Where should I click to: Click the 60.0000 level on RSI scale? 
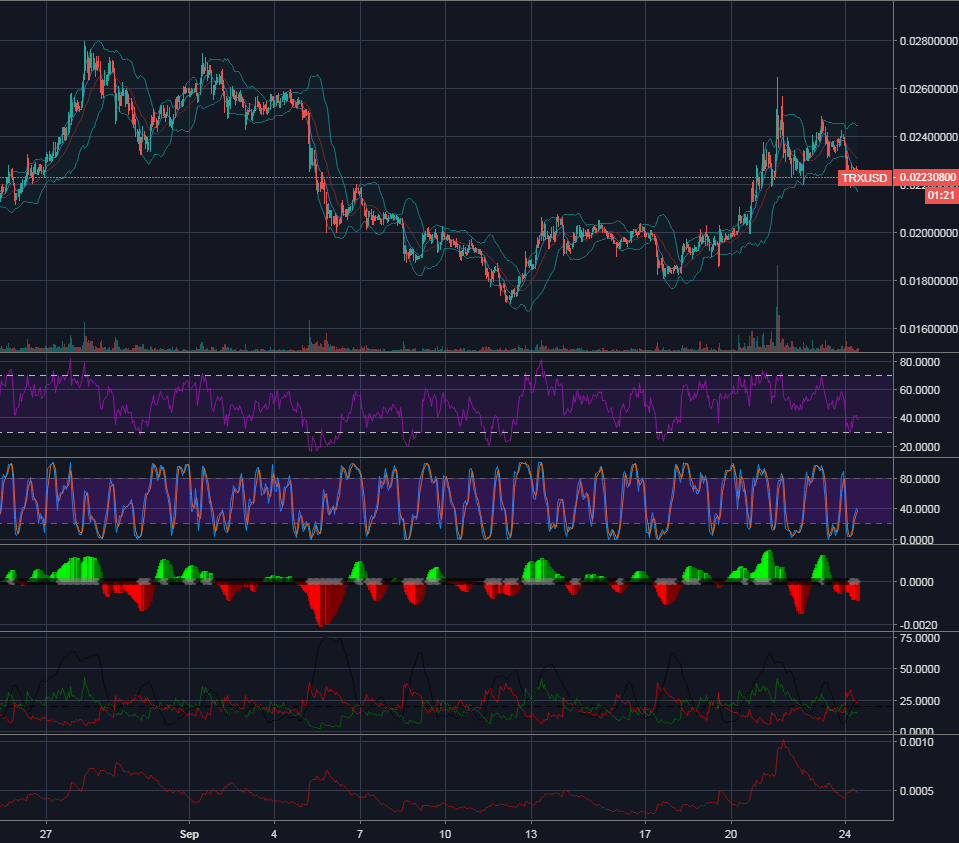(x=920, y=390)
